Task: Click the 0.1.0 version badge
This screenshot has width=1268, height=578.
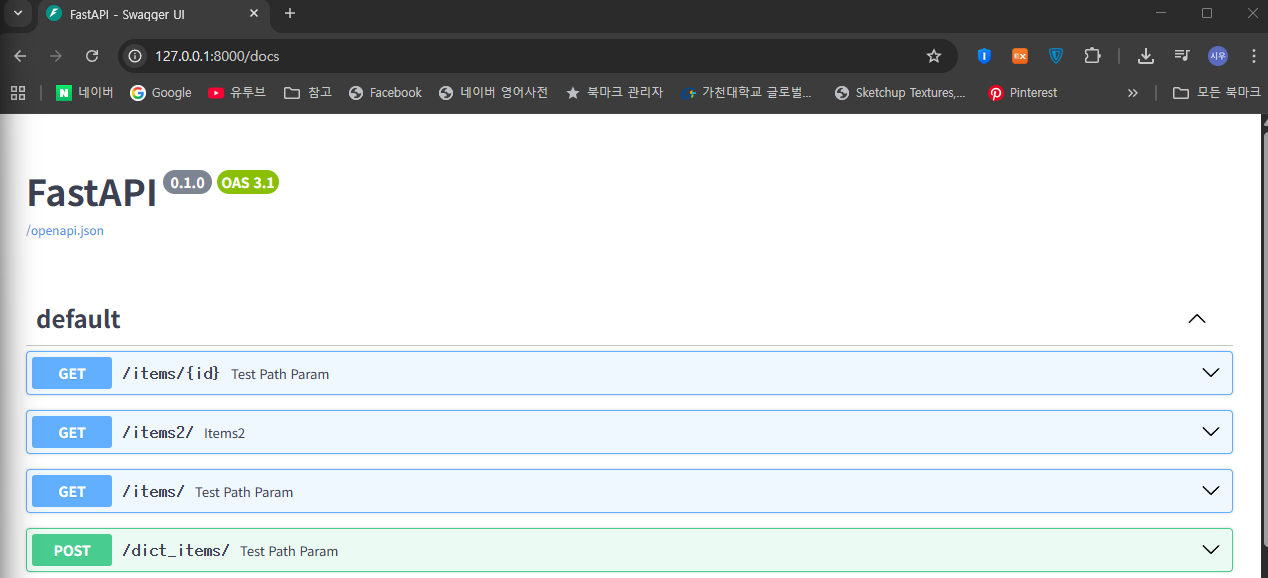Action: click(187, 183)
